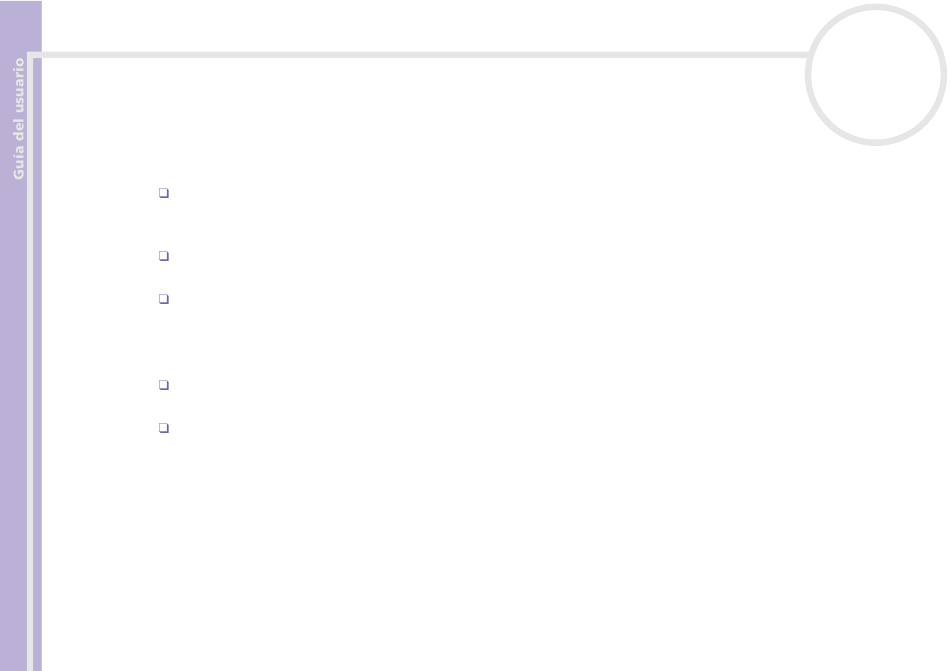This screenshot has height=671, width=950.
Task: Click inside the large gray circle
Action: [x=875, y=75]
